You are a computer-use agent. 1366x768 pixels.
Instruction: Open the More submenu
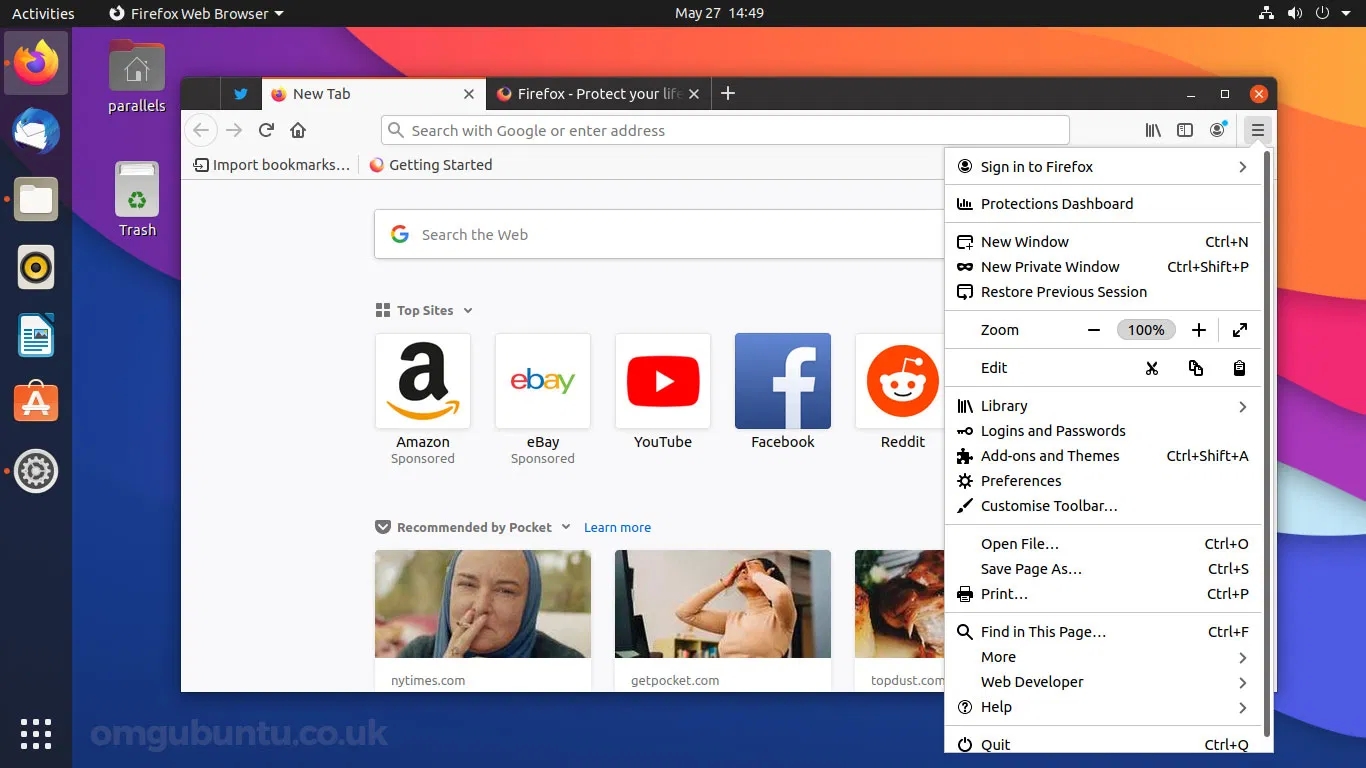tap(1103, 657)
